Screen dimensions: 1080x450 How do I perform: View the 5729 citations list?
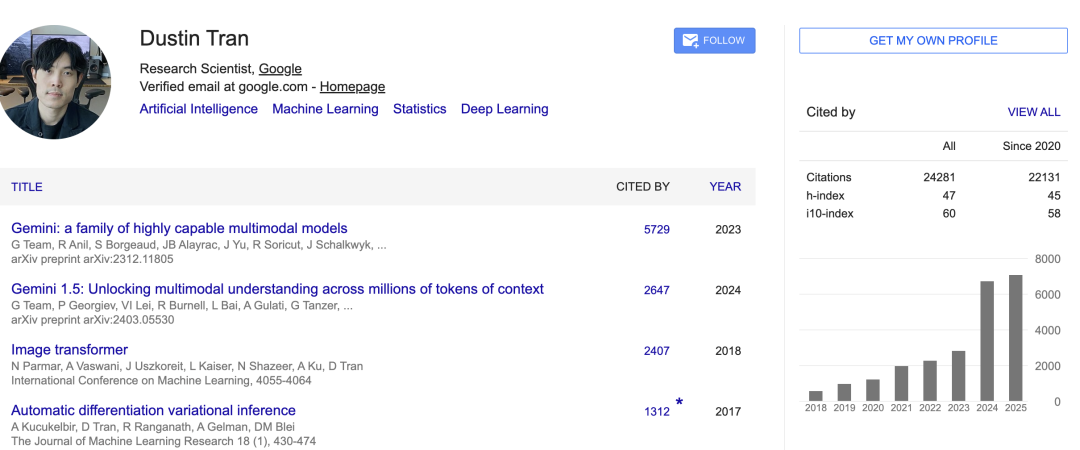click(656, 229)
